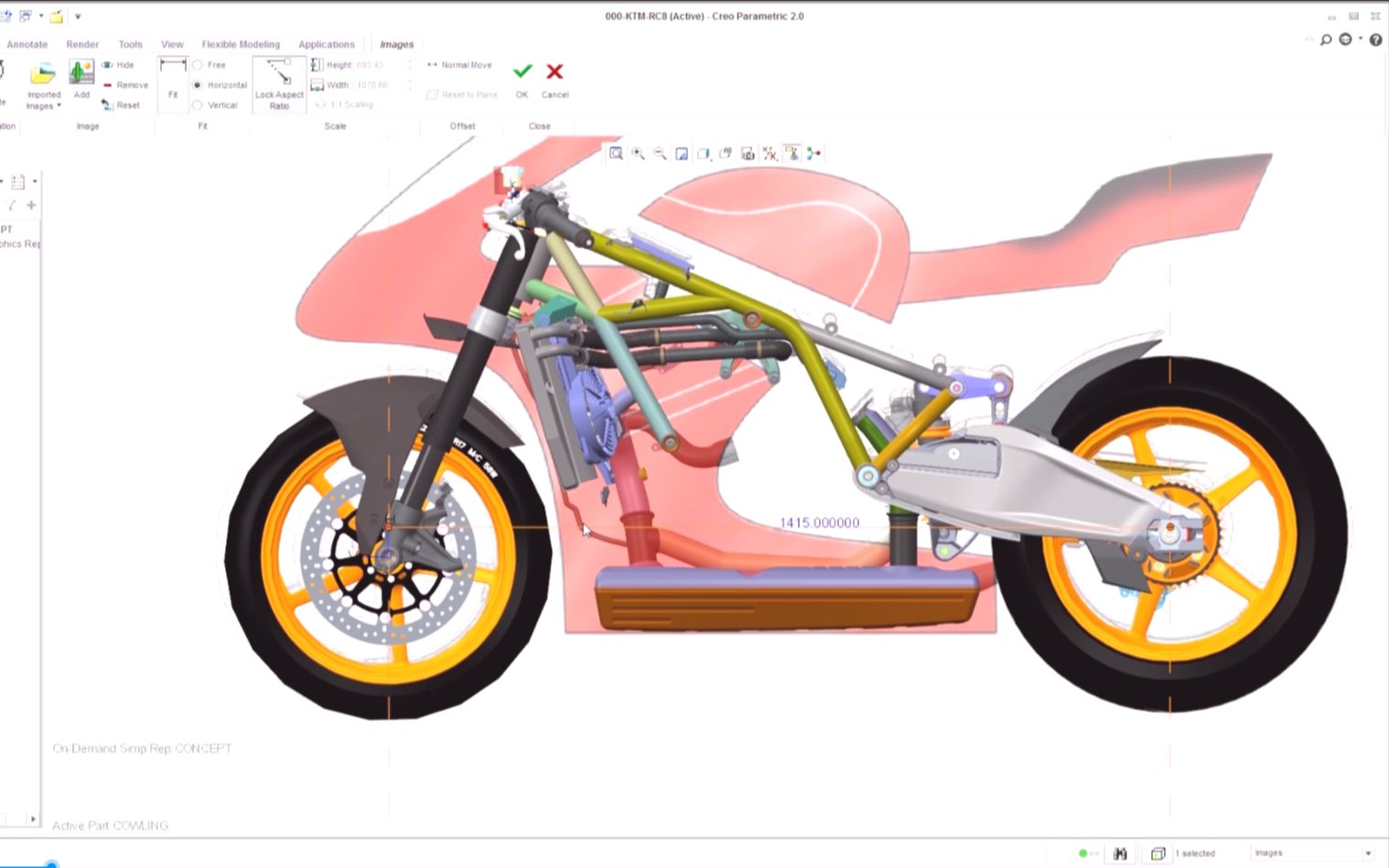Click the selected items box icon
Viewport: 1389px width, 868px height.
(x=1157, y=853)
